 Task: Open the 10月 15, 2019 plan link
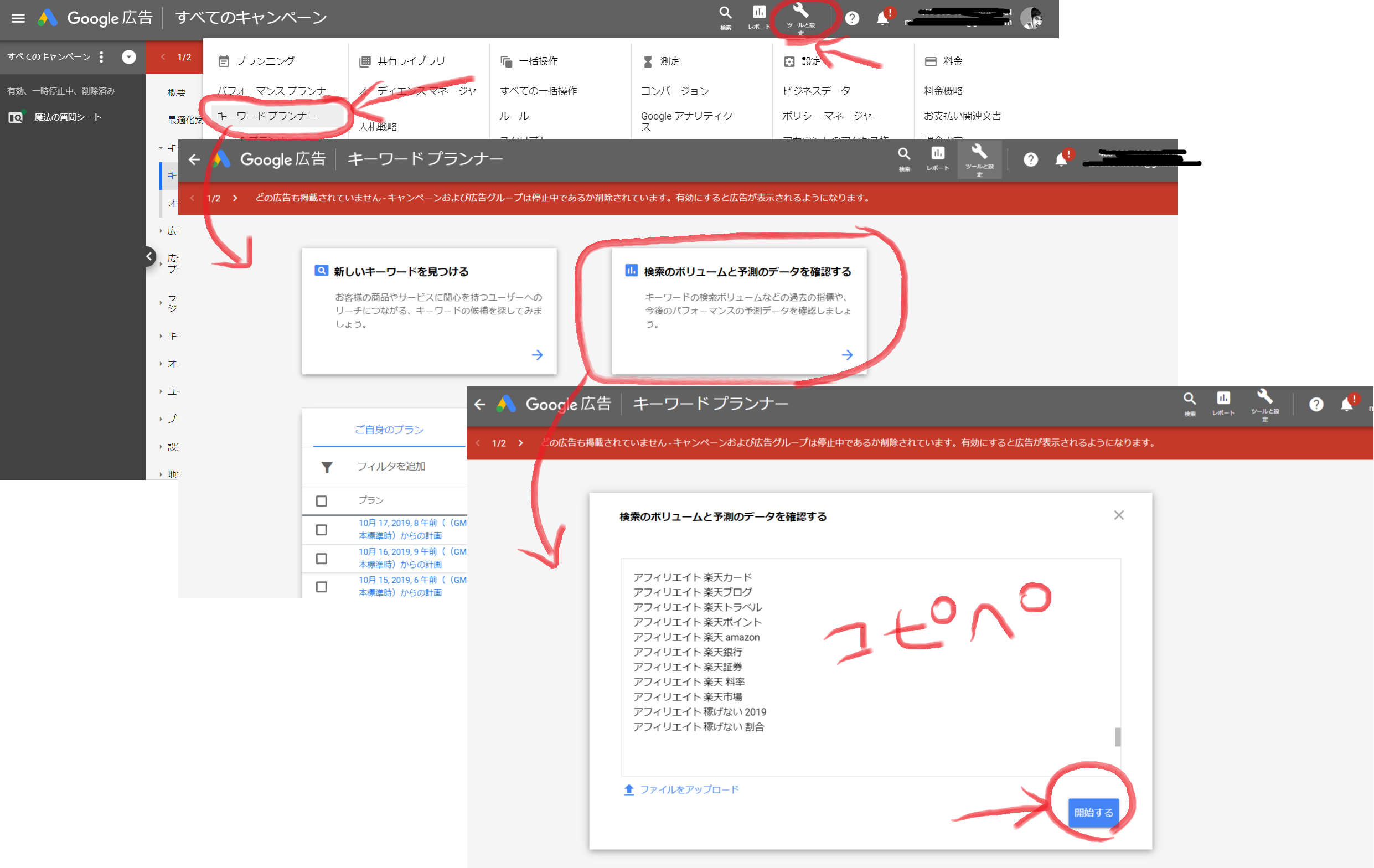coord(412,586)
